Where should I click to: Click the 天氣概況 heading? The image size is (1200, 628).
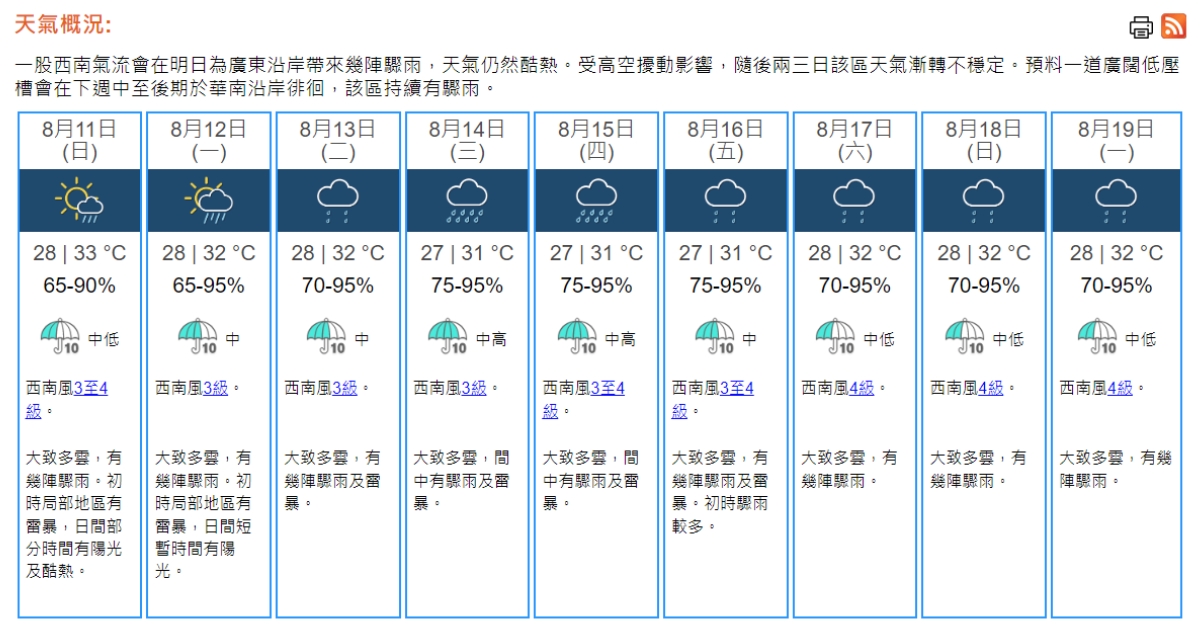62,25
